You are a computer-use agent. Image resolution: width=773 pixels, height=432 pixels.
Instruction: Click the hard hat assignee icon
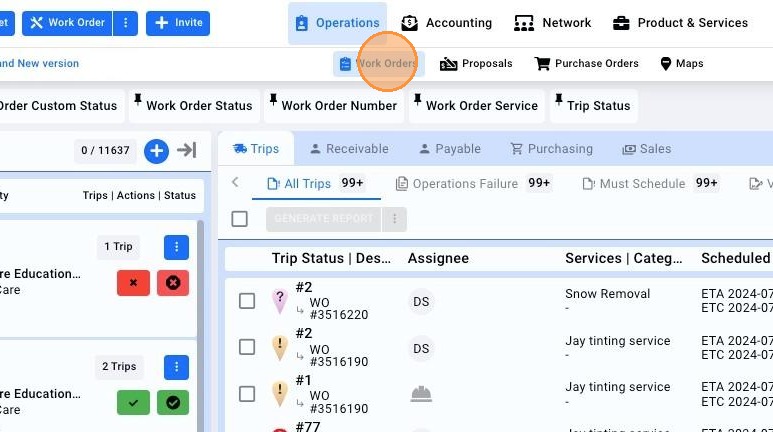click(421, 394)
